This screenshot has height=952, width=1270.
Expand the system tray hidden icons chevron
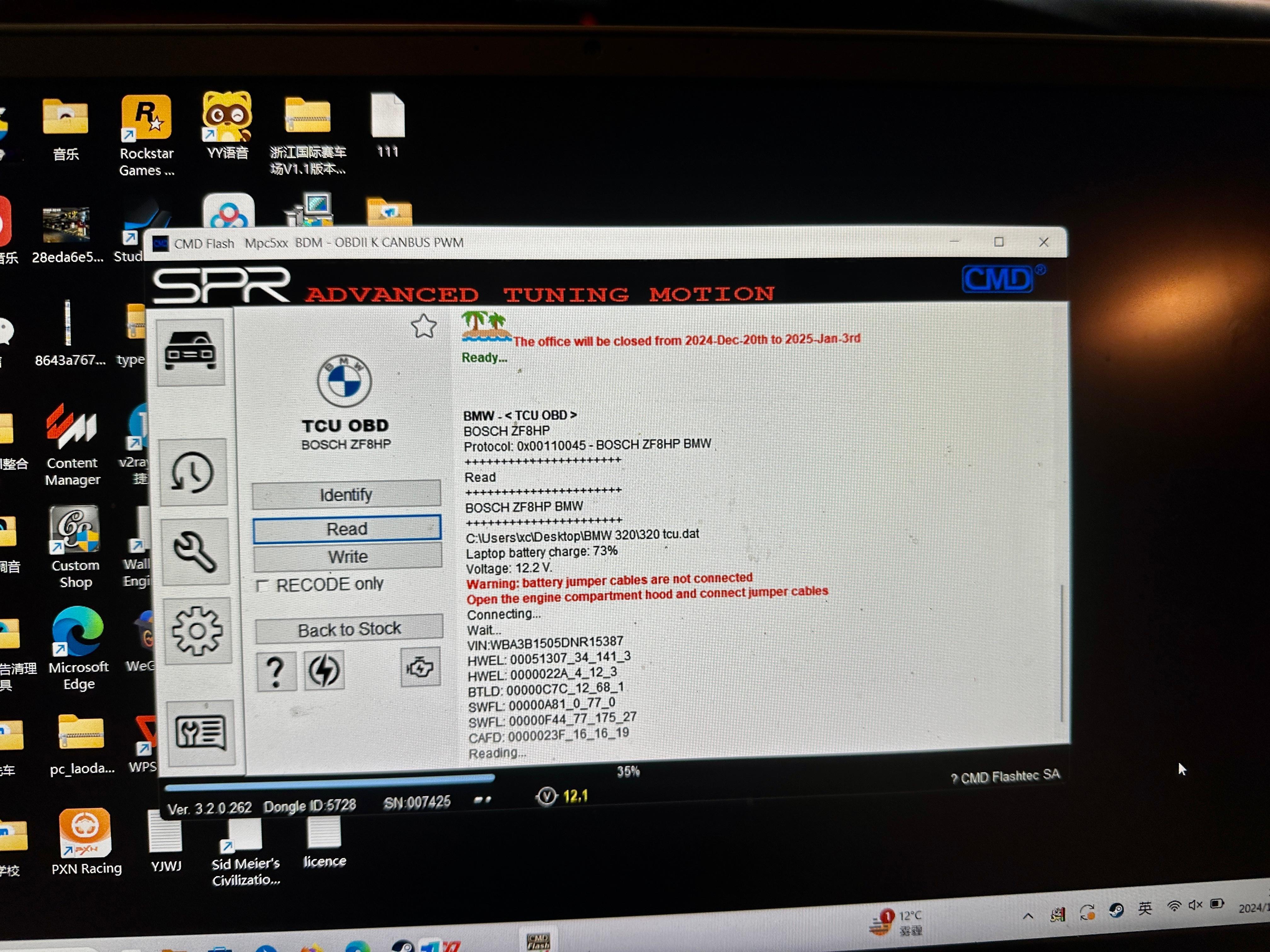[x=1028, y=916]
